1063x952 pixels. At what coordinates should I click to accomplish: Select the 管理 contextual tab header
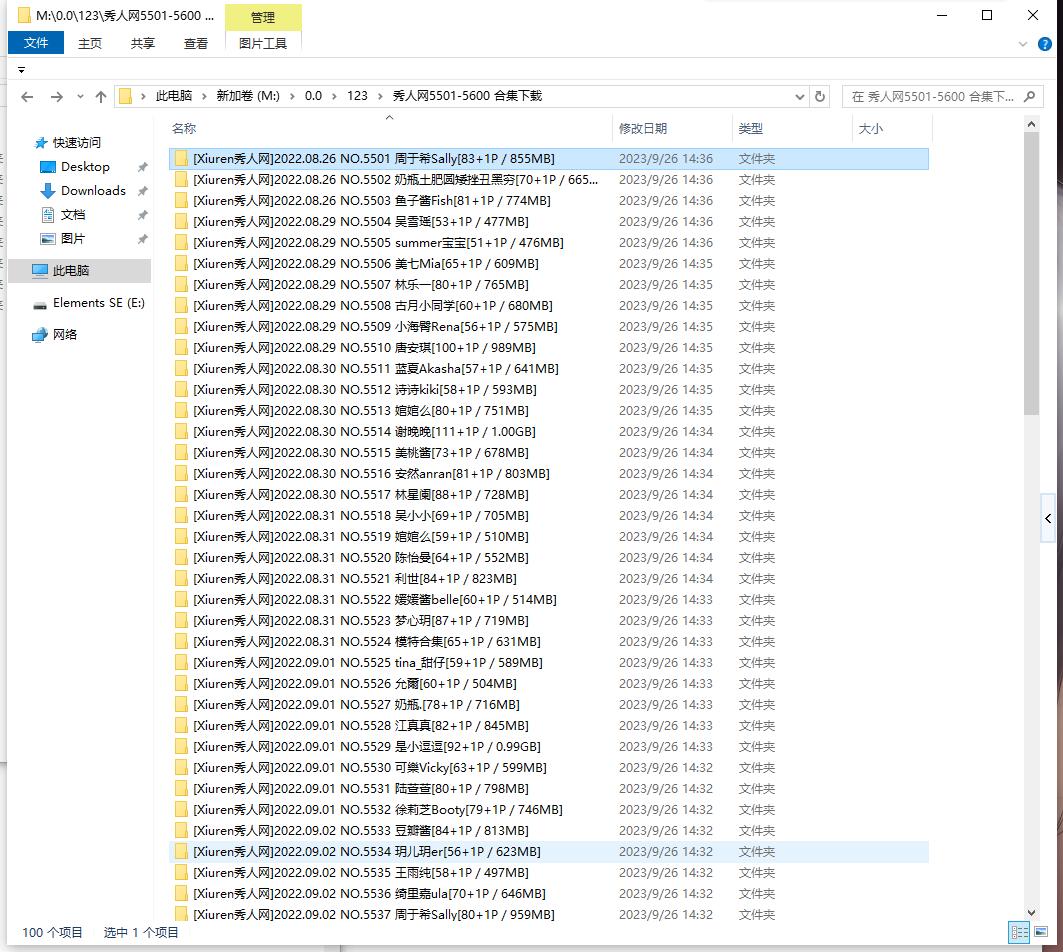click(x=262, y=18)
